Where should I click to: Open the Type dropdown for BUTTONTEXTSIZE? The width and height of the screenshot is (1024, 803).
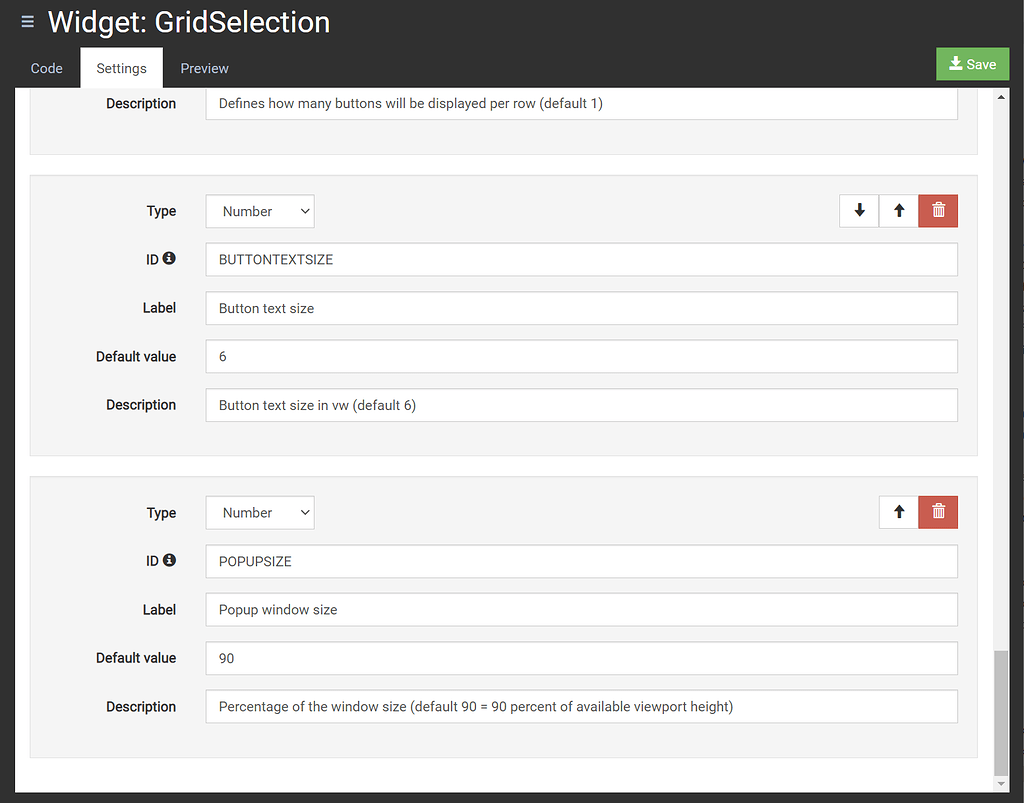(260, 211)
